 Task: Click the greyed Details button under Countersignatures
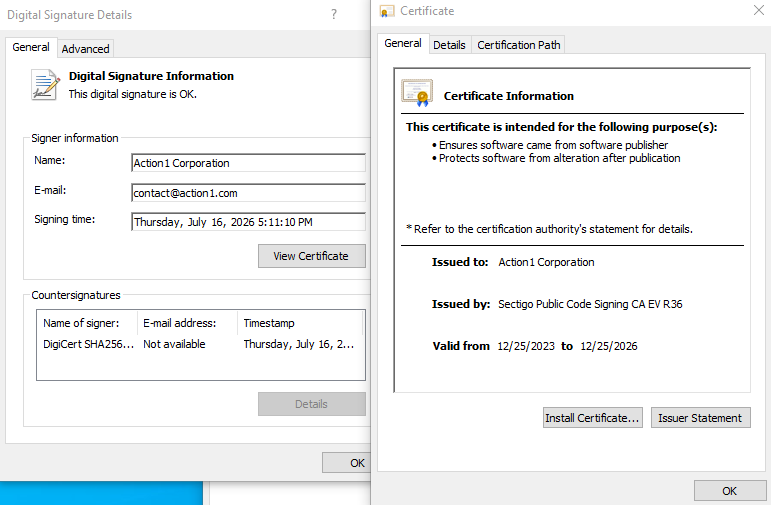click(312, 404)
